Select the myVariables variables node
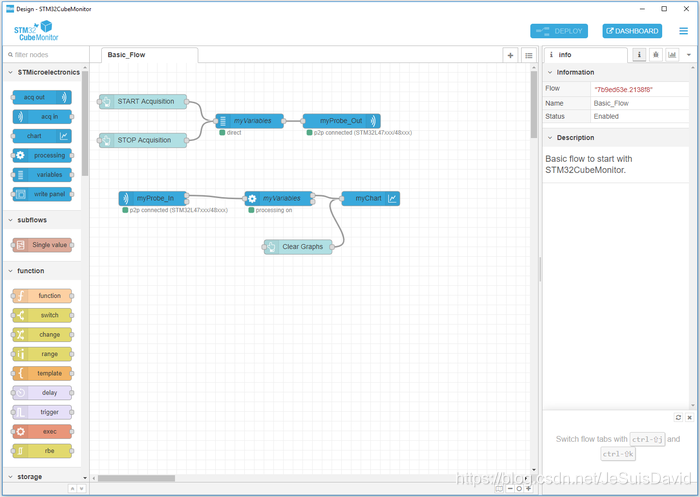 point(250,121)
